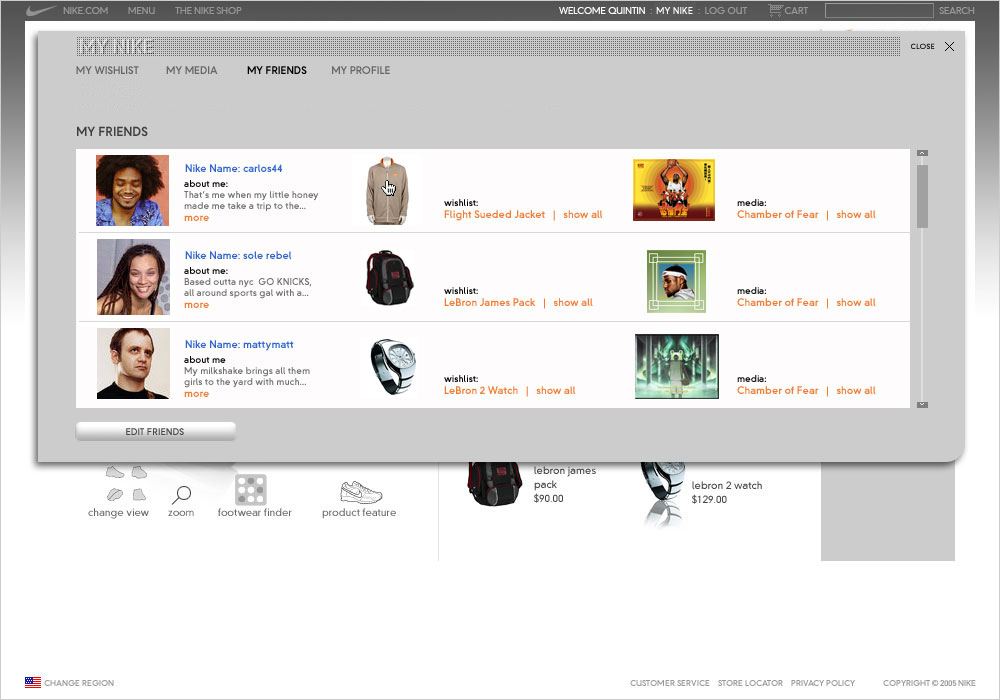This screenshot has height=700, width=1000.
Task: Expand 'more' for carlos44's about me
Action: 196,218
